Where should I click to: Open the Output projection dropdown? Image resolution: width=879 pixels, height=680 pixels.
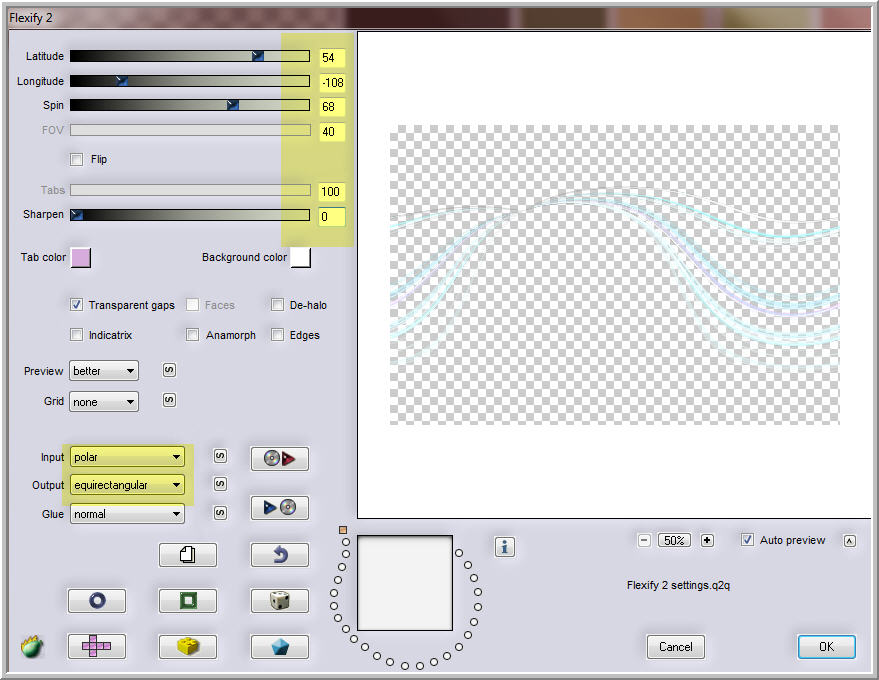(x=127, y=485)
